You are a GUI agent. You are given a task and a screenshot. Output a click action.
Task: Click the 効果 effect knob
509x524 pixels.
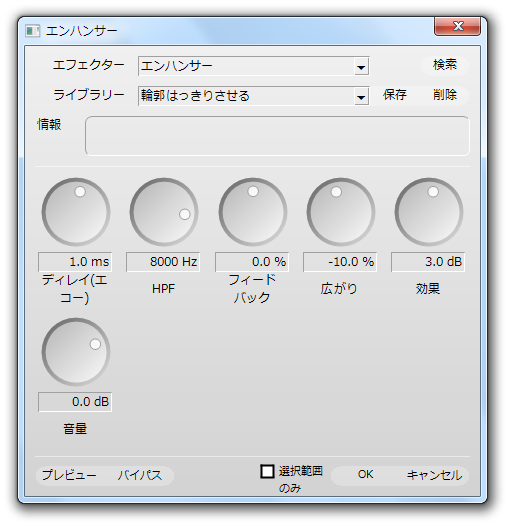(429, 212)
